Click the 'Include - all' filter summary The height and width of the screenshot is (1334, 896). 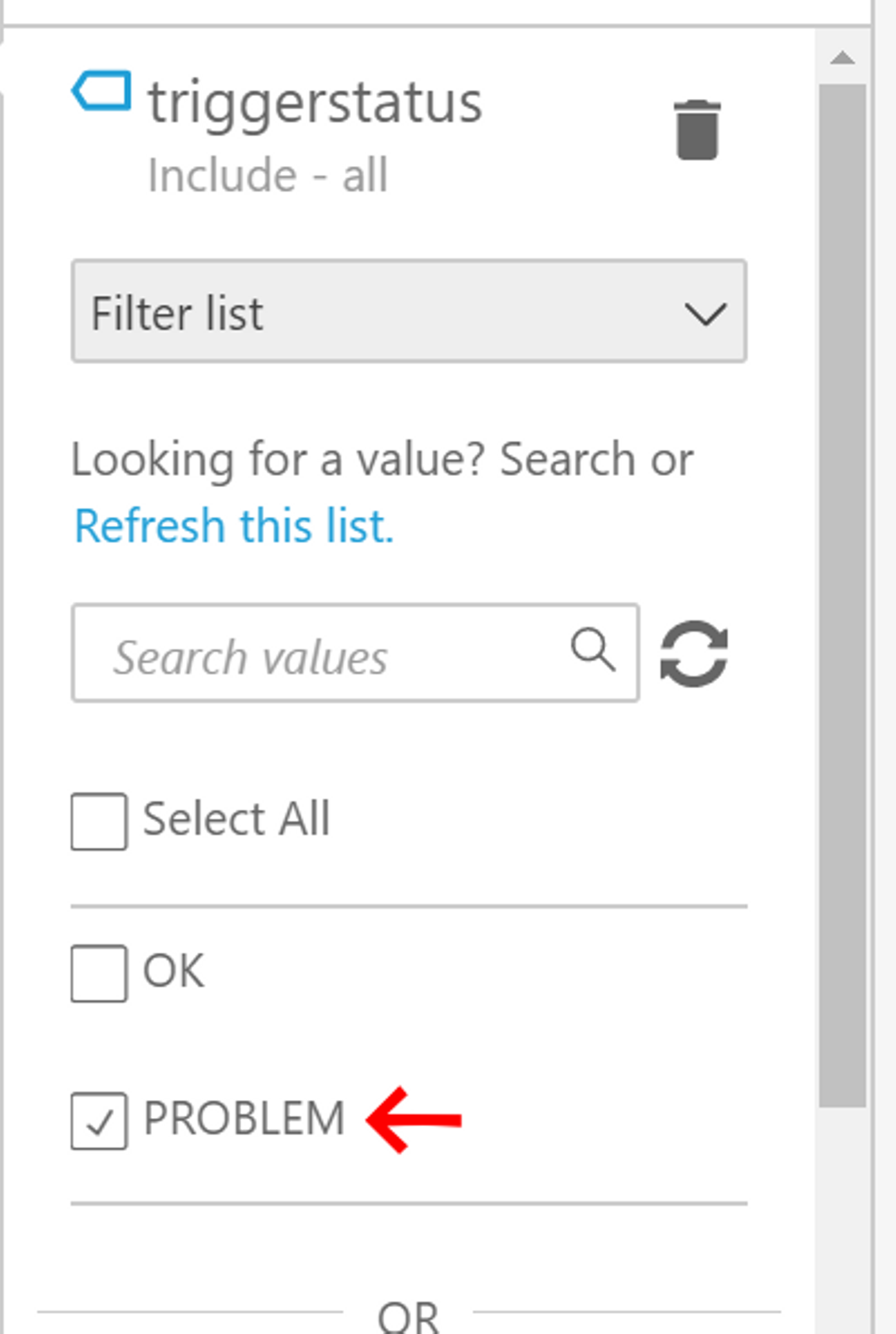coord(268,175)
